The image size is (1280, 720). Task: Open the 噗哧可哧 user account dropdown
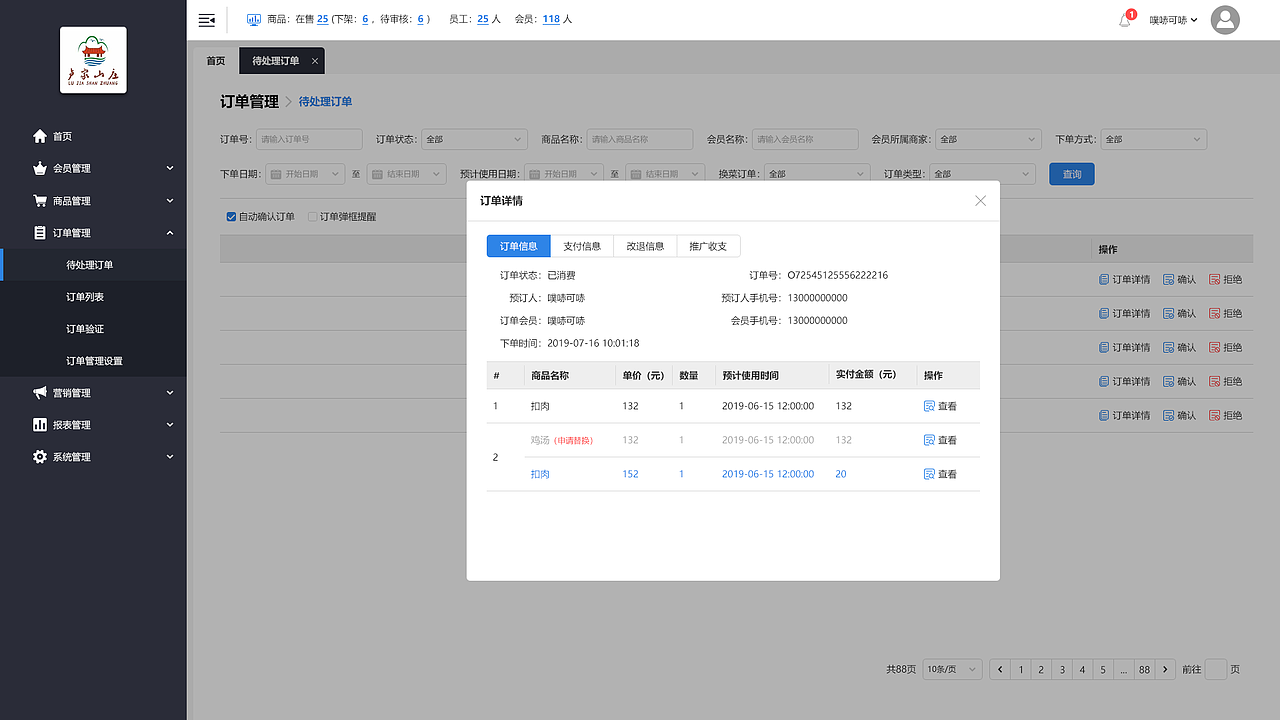click(1174, 20)
